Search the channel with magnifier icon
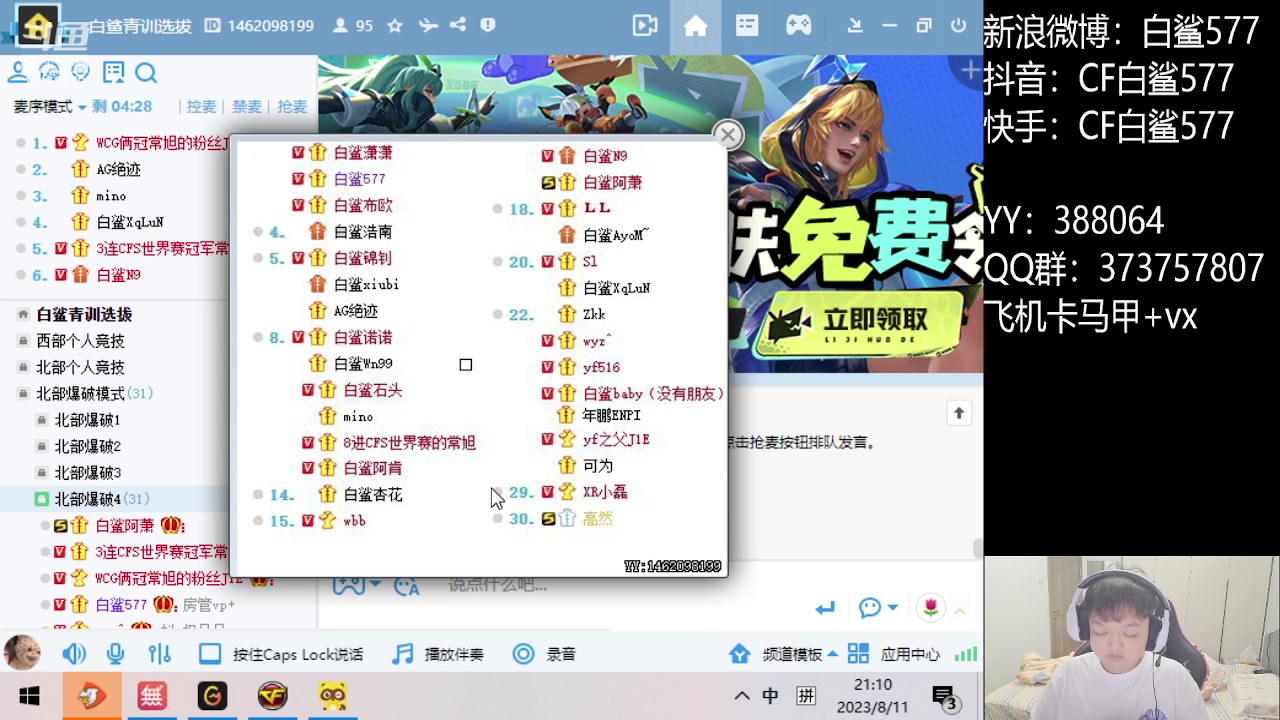1280x720 pixels. [146, 72]
